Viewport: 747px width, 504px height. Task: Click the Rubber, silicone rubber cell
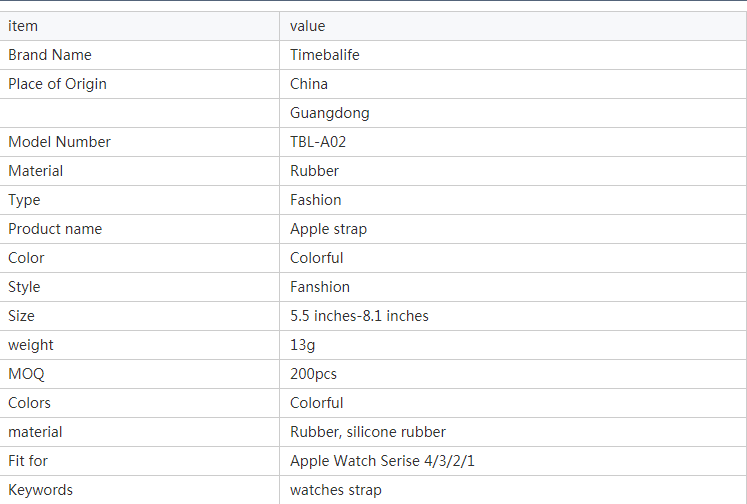pos(513,432)
